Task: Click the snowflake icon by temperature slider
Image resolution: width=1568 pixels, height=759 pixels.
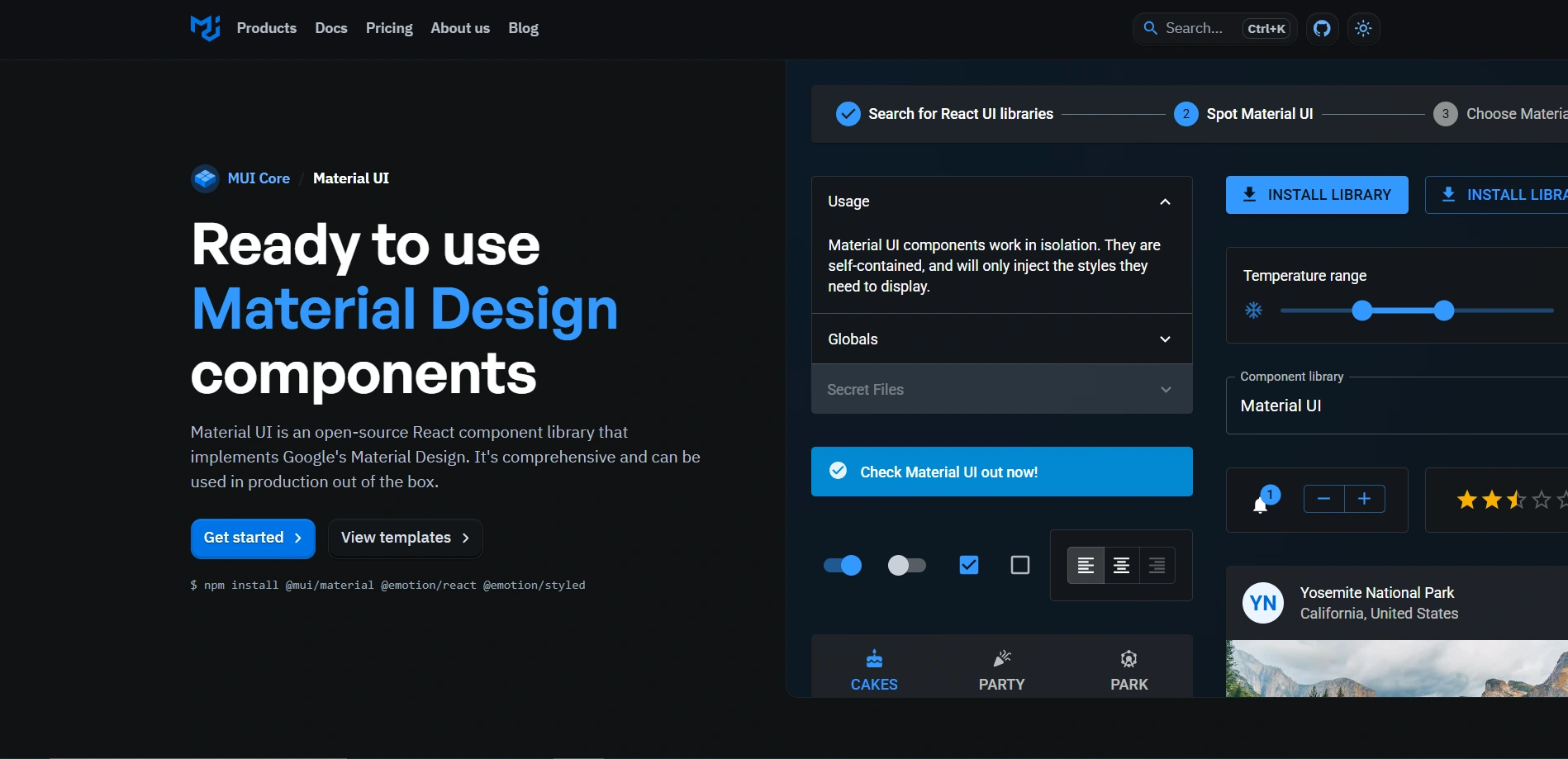Action: 1253,311
